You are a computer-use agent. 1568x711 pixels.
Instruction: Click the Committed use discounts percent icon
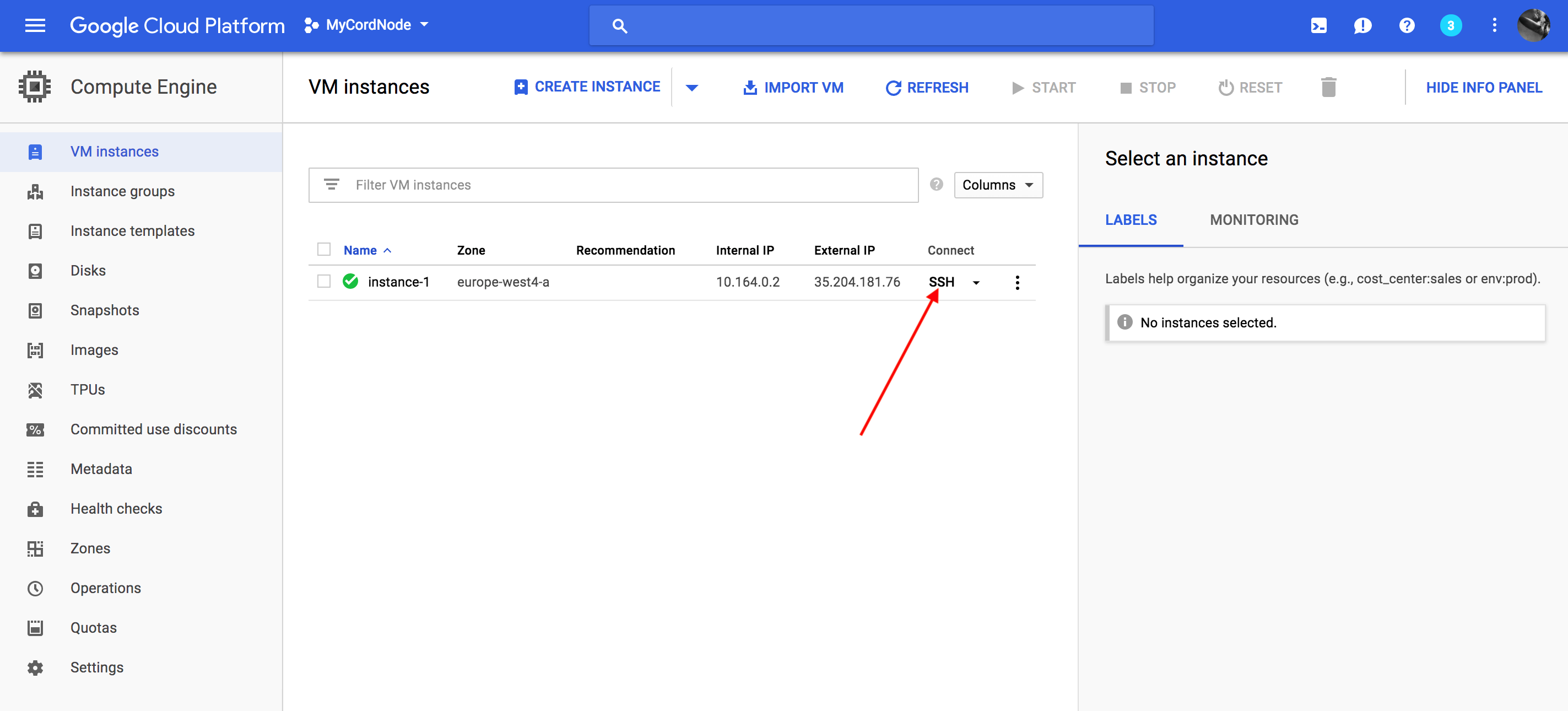pyautogui.click(x=35, y=430)
